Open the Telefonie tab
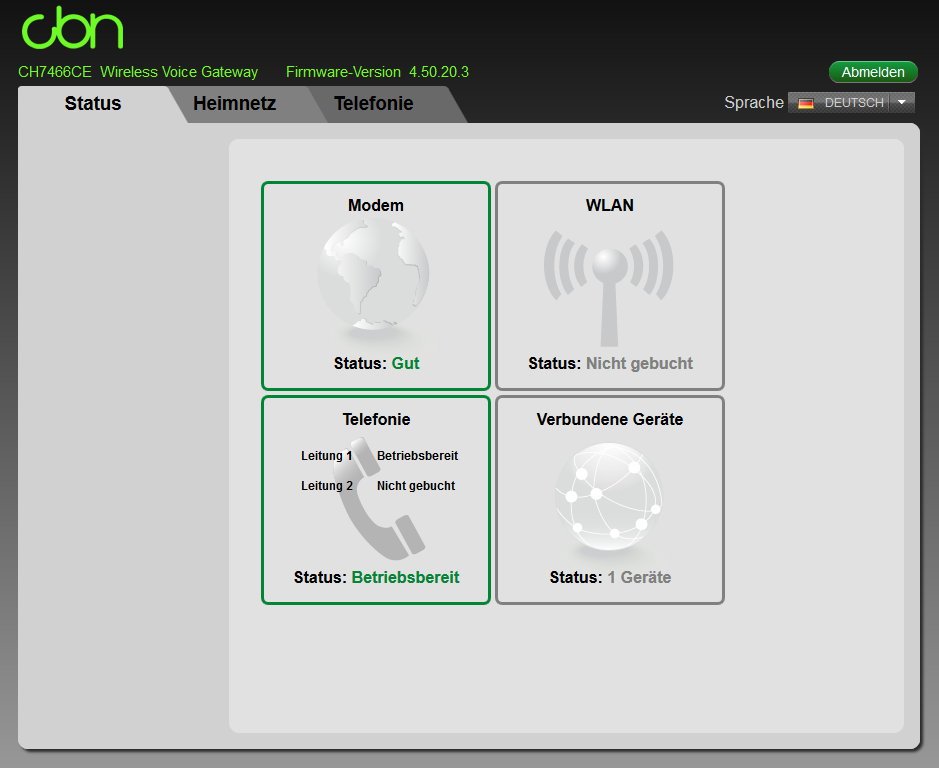This screenshot has width=939, height=768. (374, 104)
